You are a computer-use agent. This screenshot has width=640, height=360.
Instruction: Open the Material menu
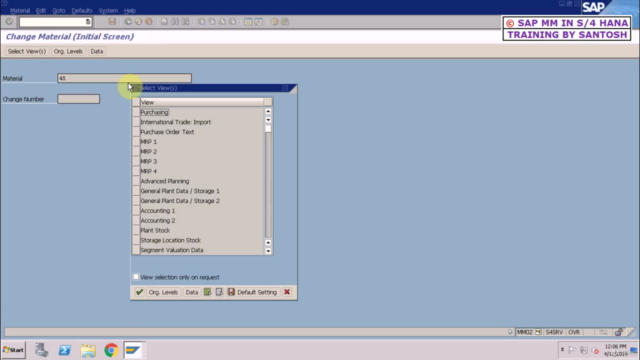point(20,11)
